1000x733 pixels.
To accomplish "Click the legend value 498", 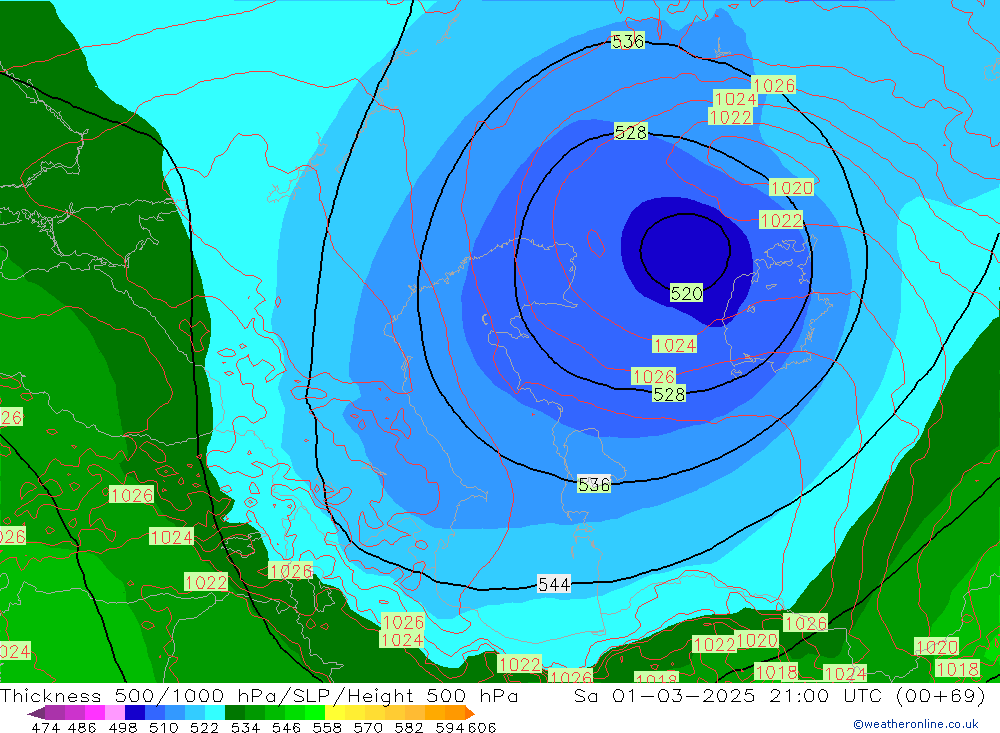I will point(122,727).
